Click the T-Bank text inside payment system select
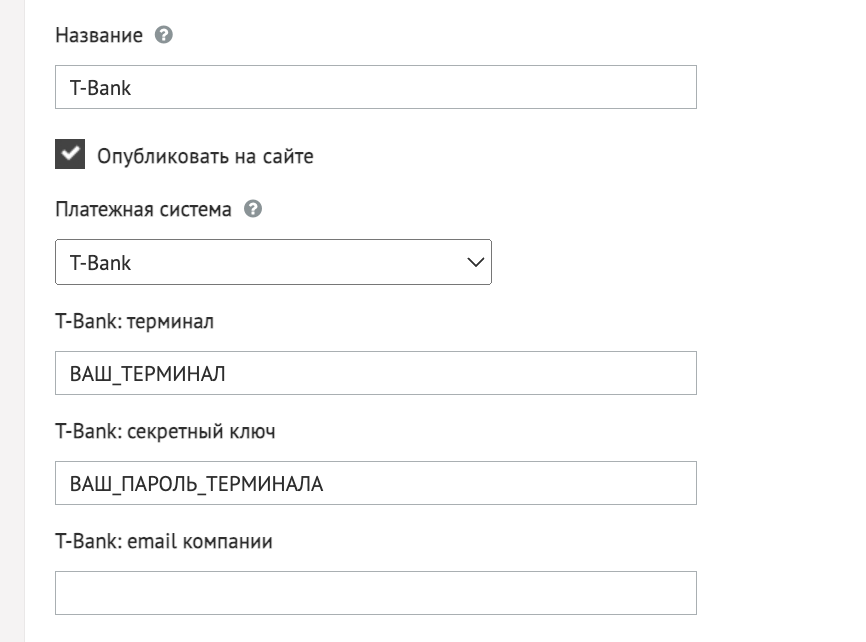This screenshot has width=866, height=642. [101, 263]
